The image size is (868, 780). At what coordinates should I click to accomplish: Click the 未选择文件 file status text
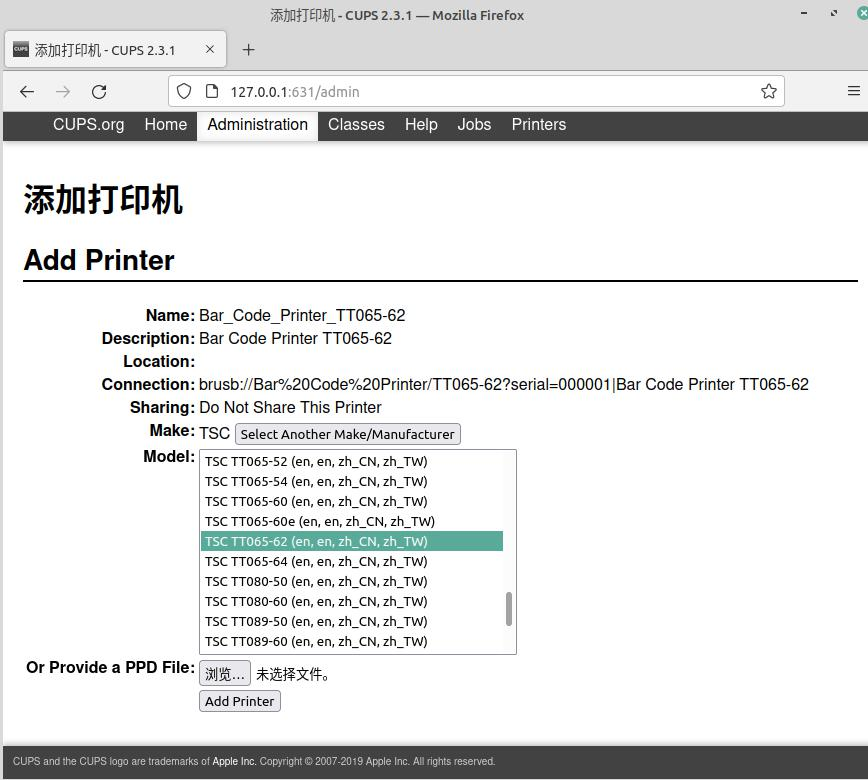[x=293, y=674]
